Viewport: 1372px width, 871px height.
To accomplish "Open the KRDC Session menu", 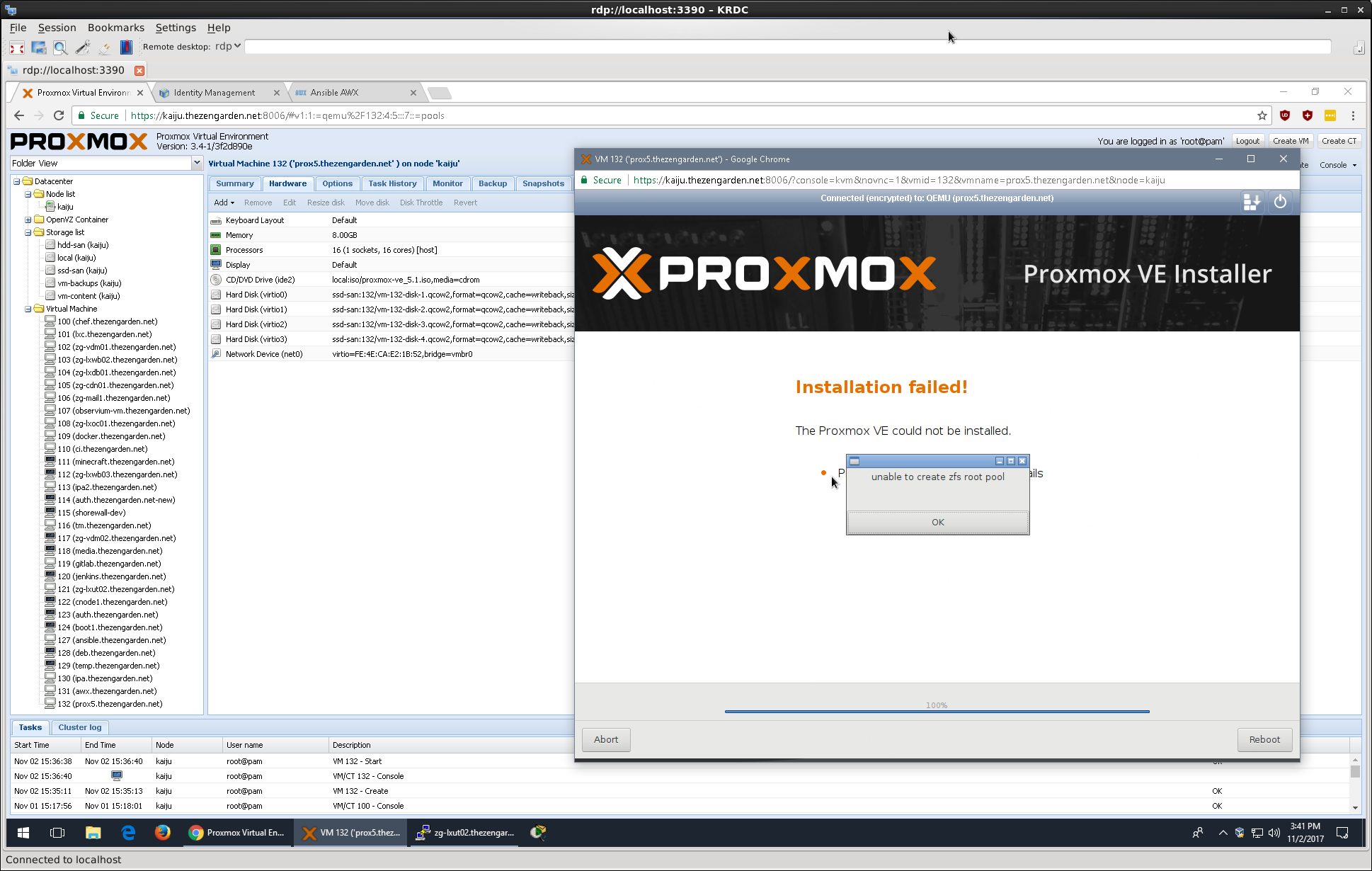I will click(x=57, y=28).
